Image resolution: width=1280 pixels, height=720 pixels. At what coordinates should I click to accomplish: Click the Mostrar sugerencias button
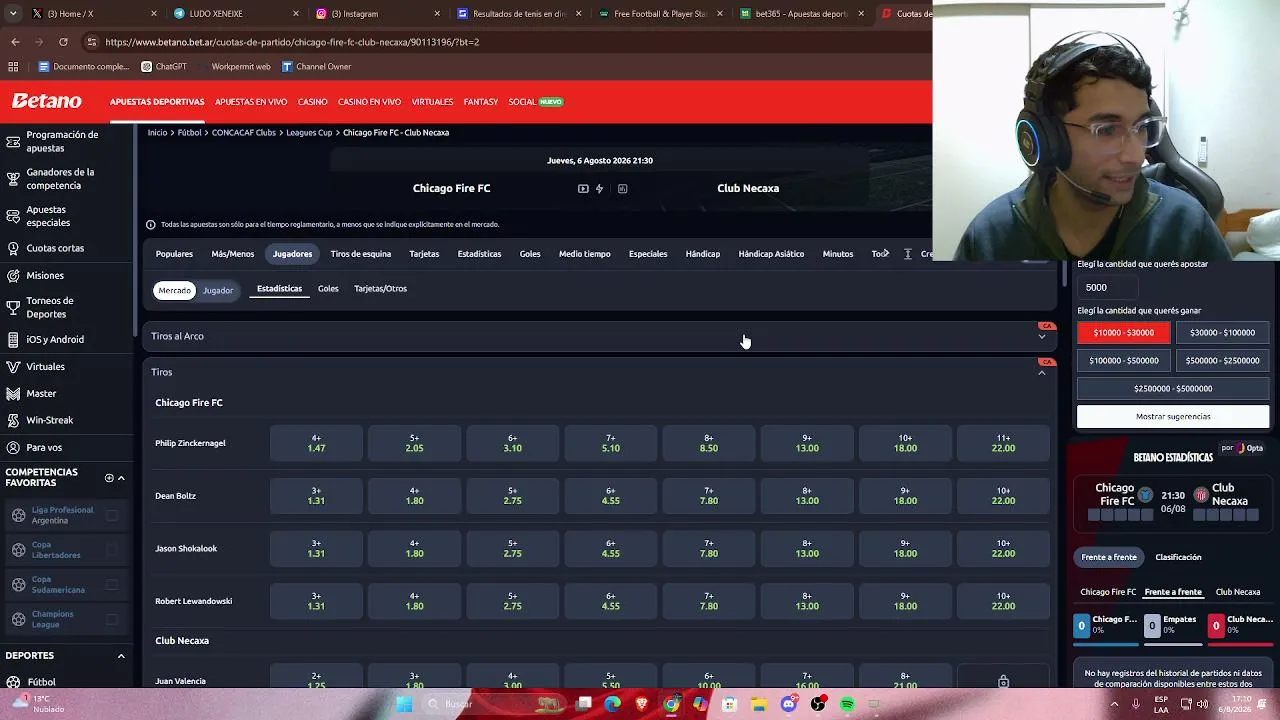pos(1173,416)
